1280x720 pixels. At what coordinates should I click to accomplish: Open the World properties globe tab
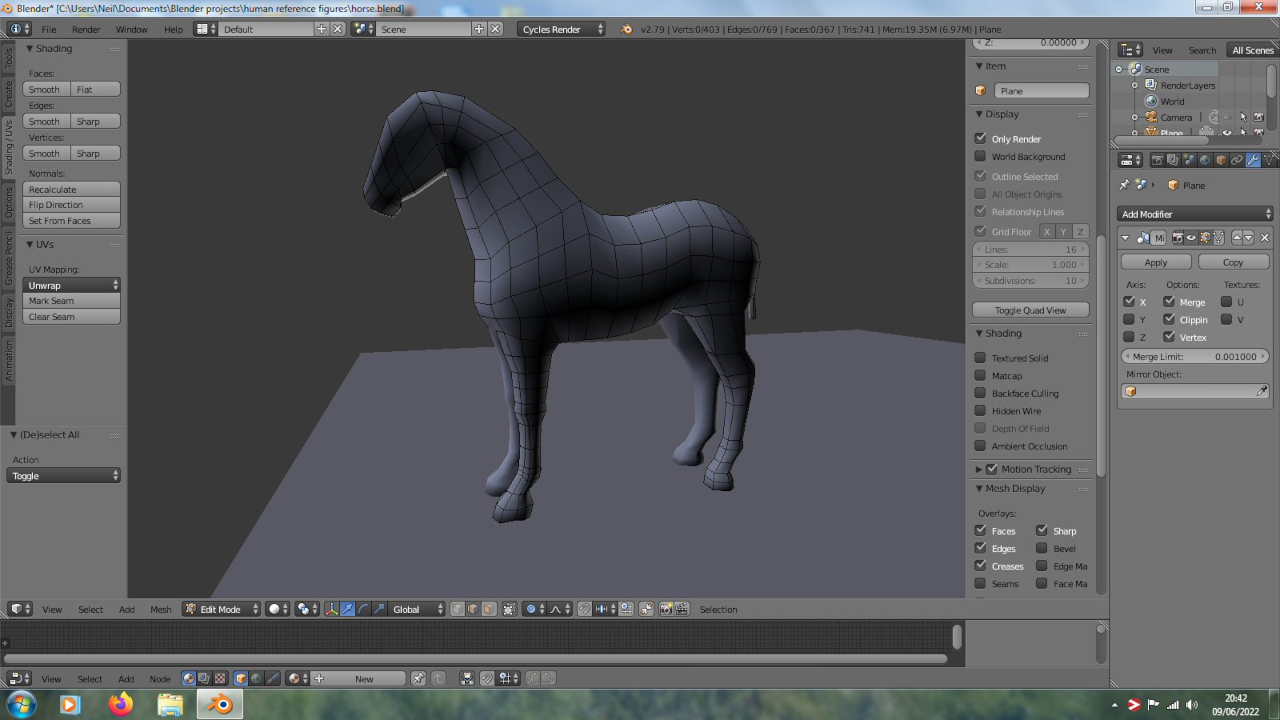point(1205,160)
